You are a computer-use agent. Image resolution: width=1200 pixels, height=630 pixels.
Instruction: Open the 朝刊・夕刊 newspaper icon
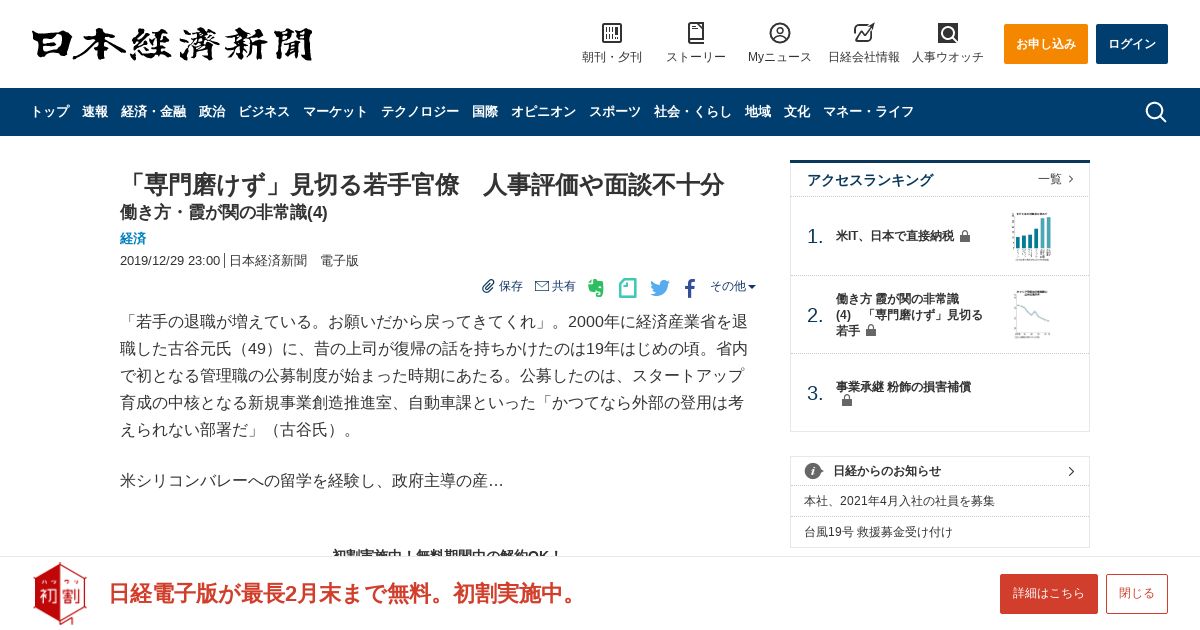coord(612,33)
